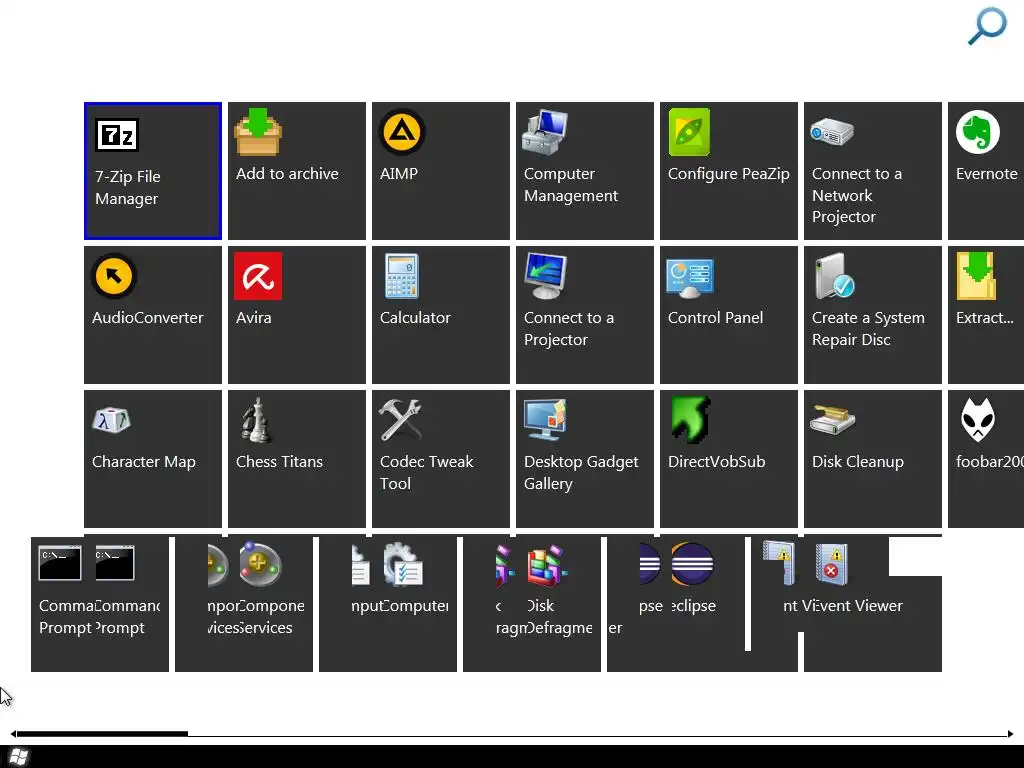The width and height of the screenshot is (1024, 768).
Task: Click the Character Map label
Action: click(x=144, y=462)
